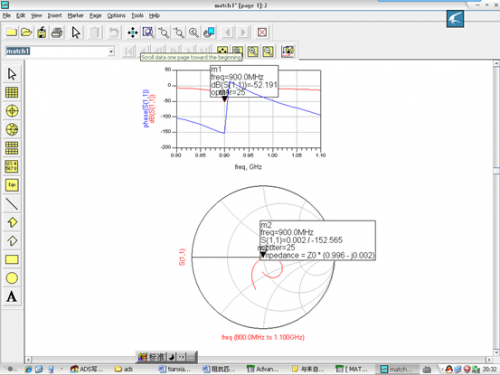Open the Marker menu

[75, 15]
